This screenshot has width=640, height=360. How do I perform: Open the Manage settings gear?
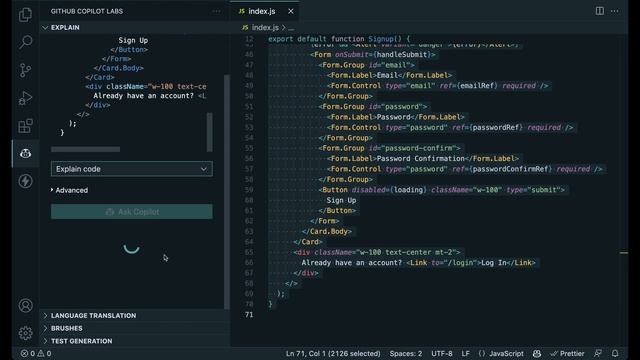[25, 333]
